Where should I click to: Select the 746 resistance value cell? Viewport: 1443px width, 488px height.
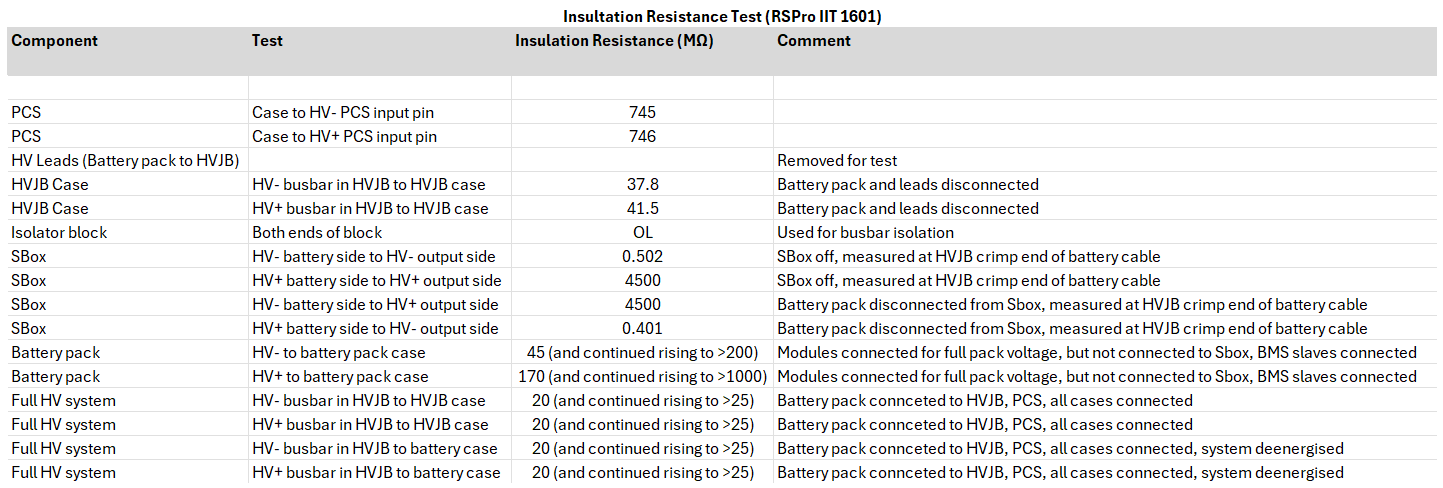coord(642,136)
